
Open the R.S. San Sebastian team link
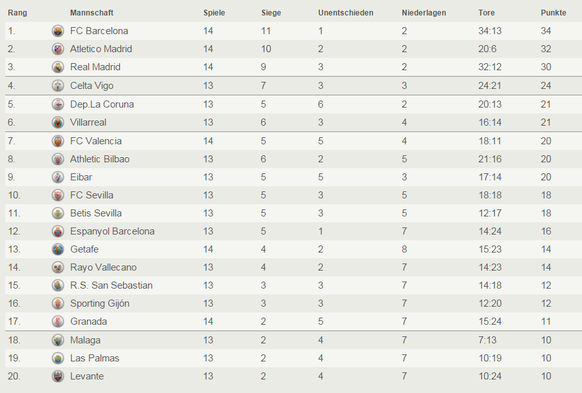pos(111,285)
